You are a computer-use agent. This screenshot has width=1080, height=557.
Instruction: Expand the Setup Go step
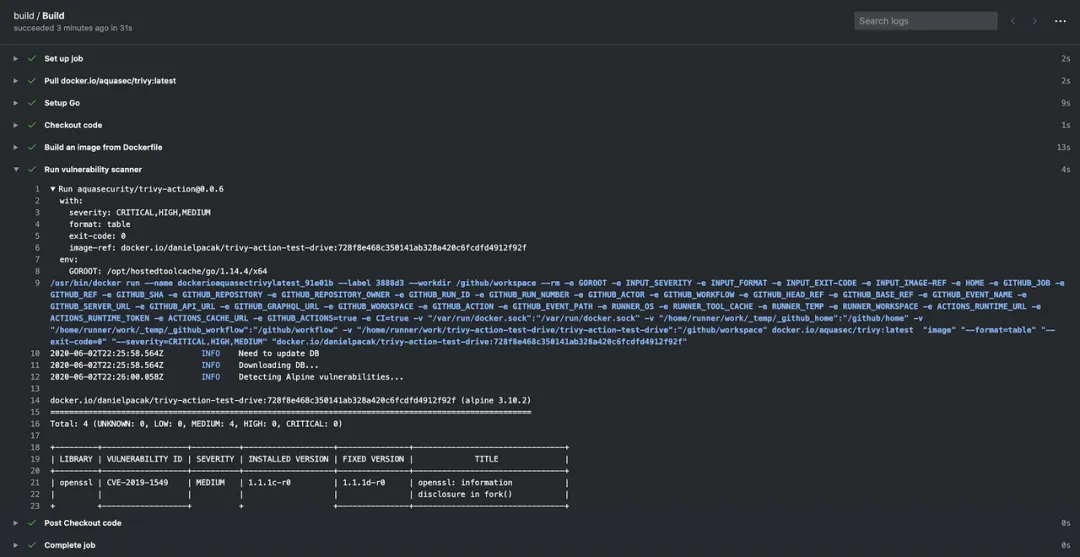pos(16,103)
